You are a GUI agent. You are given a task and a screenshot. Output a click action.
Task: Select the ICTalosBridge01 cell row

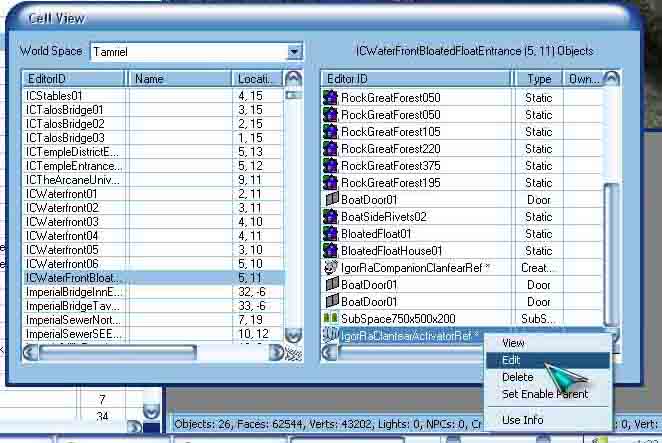tap(153, 110)
